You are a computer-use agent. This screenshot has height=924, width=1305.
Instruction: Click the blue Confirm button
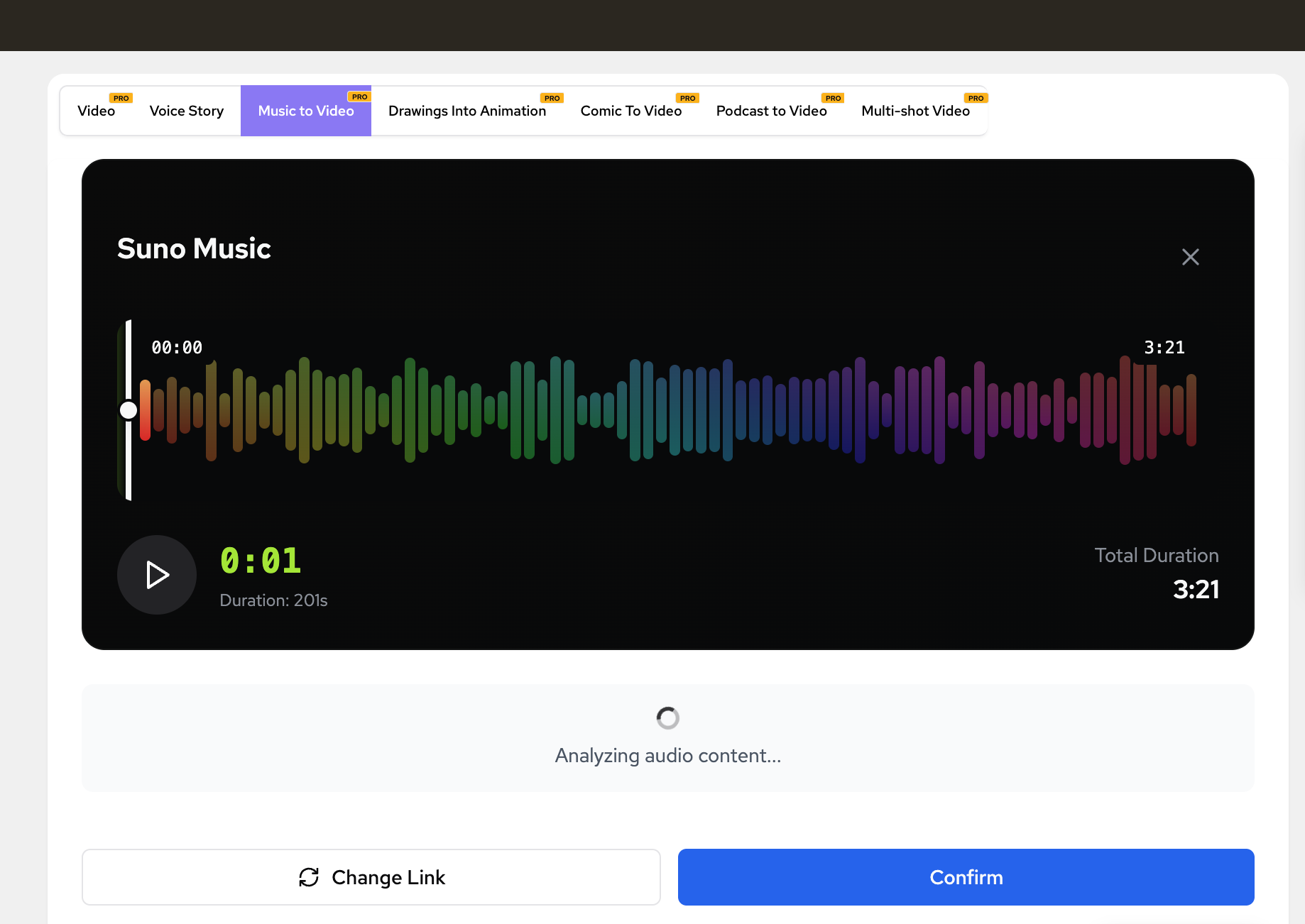pyautogui.click(x=966, y=877)
